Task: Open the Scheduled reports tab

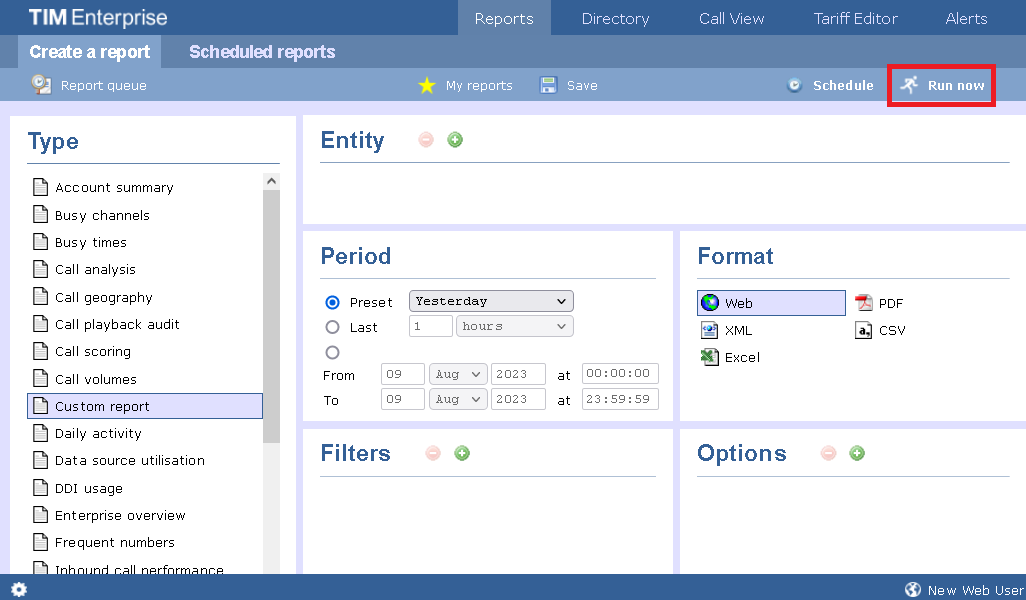Action: [x=262, y=52]
